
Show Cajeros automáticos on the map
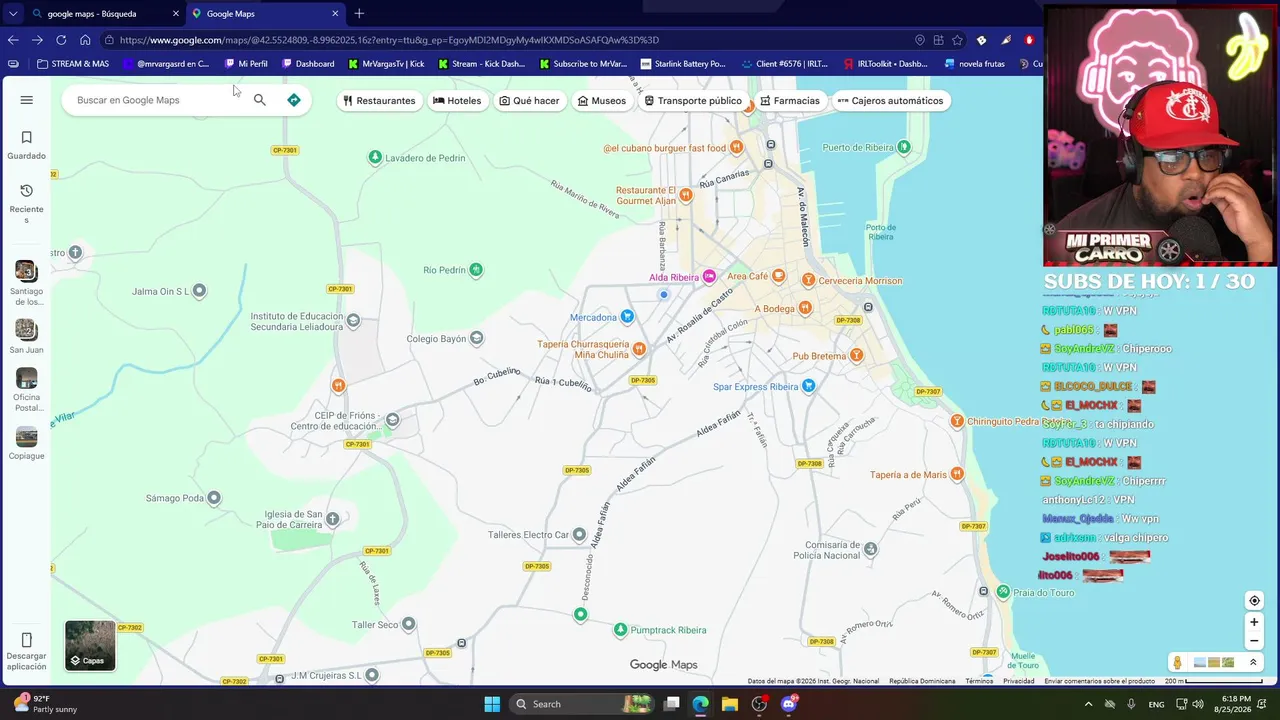pos(891,101)
